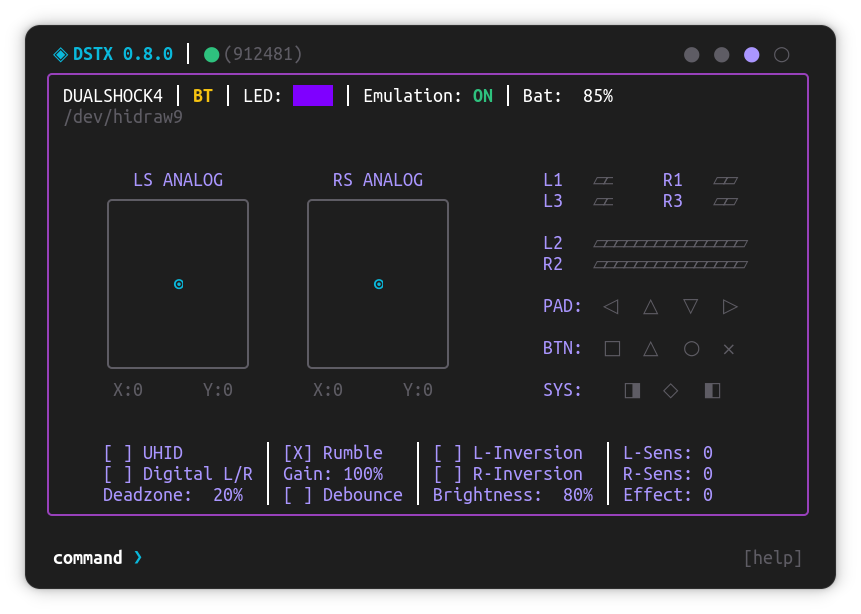Viewport: 861px width, 614px height.
Task: Click the BT connection label
Action: point(203,96)
